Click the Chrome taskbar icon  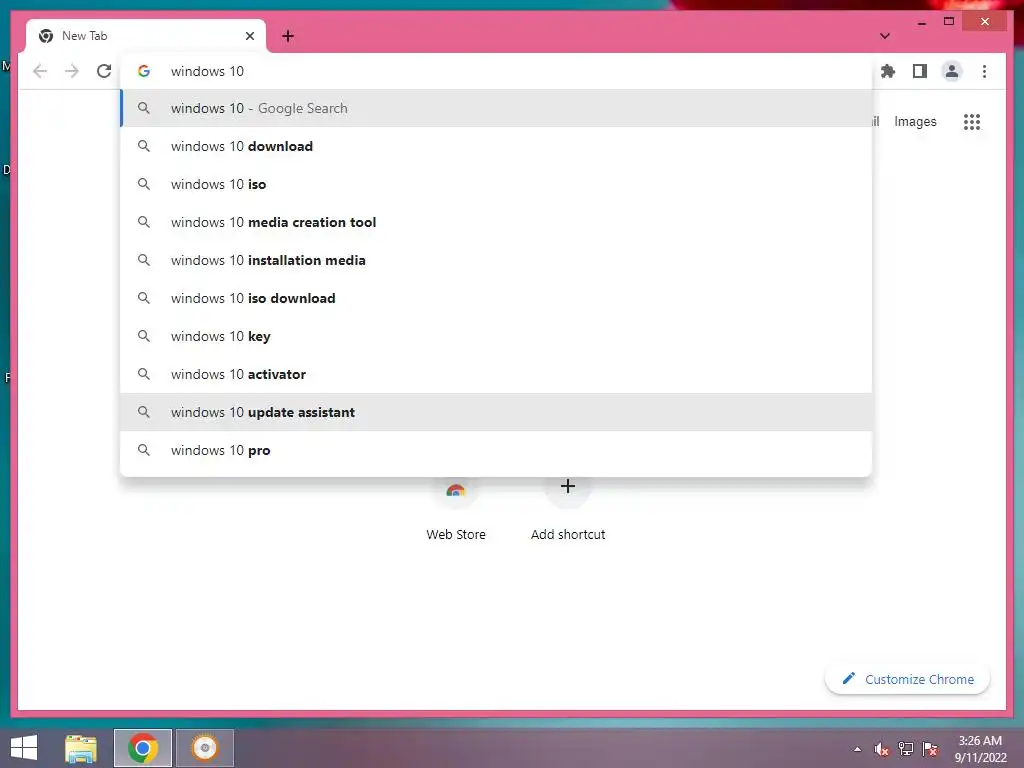click(x=143, y=748)
